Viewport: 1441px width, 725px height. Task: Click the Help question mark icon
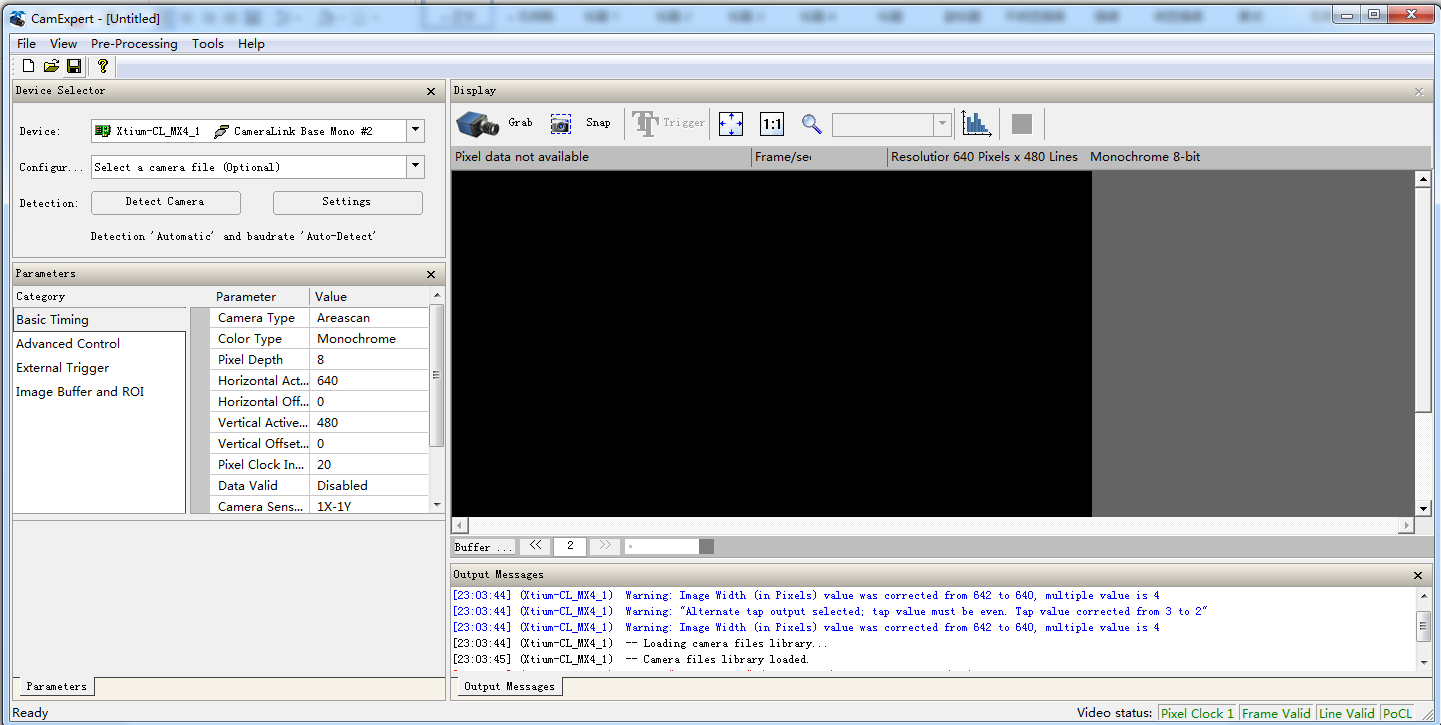[102, 66]
